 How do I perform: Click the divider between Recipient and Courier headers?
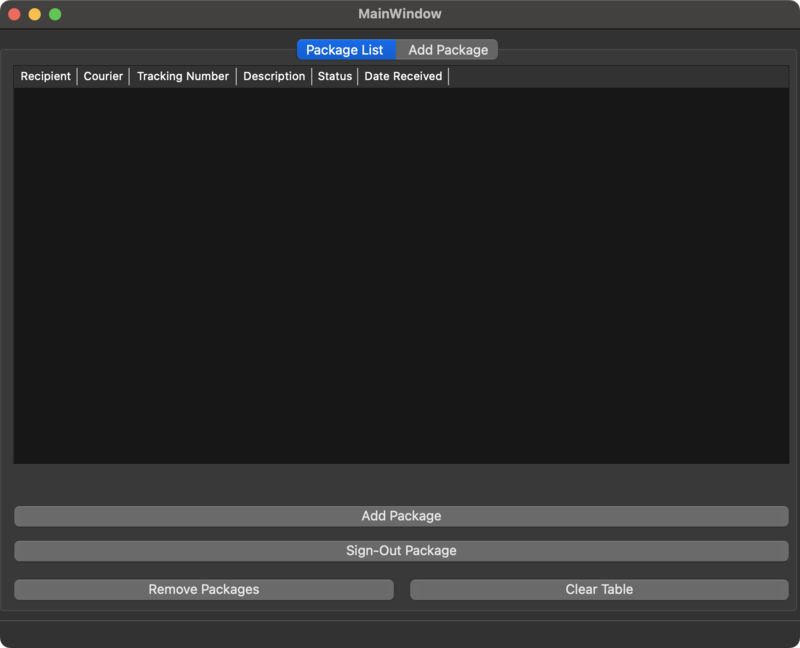pyautogui.click(x=77, y=76)
